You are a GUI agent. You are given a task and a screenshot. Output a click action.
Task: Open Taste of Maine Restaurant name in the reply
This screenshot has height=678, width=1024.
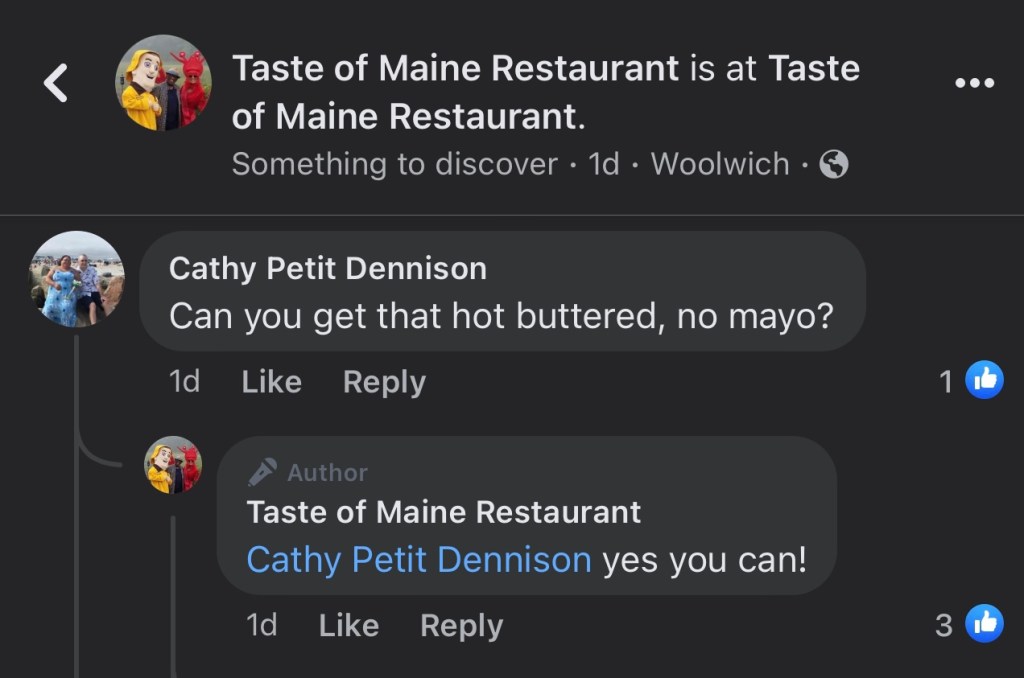pyautogui.click(x=444, y=512)
